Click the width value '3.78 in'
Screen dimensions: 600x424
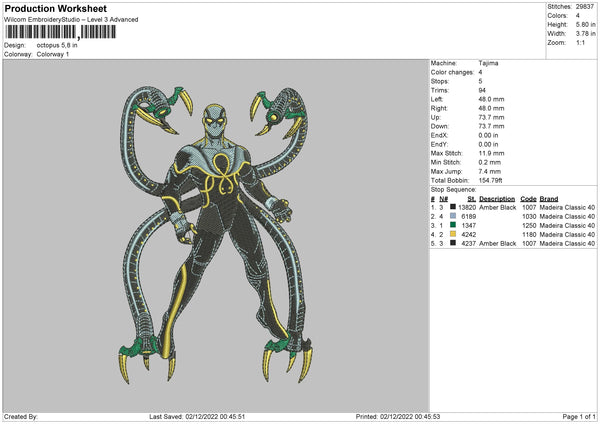coord(585,34)
